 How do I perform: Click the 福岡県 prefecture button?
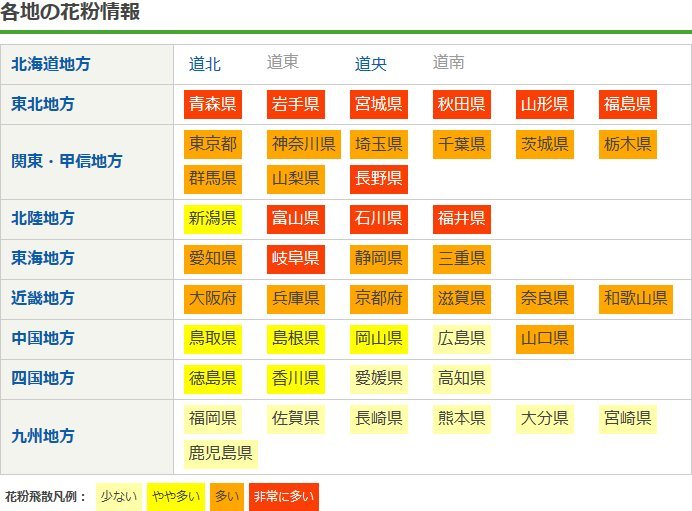[x=212, y=419]
